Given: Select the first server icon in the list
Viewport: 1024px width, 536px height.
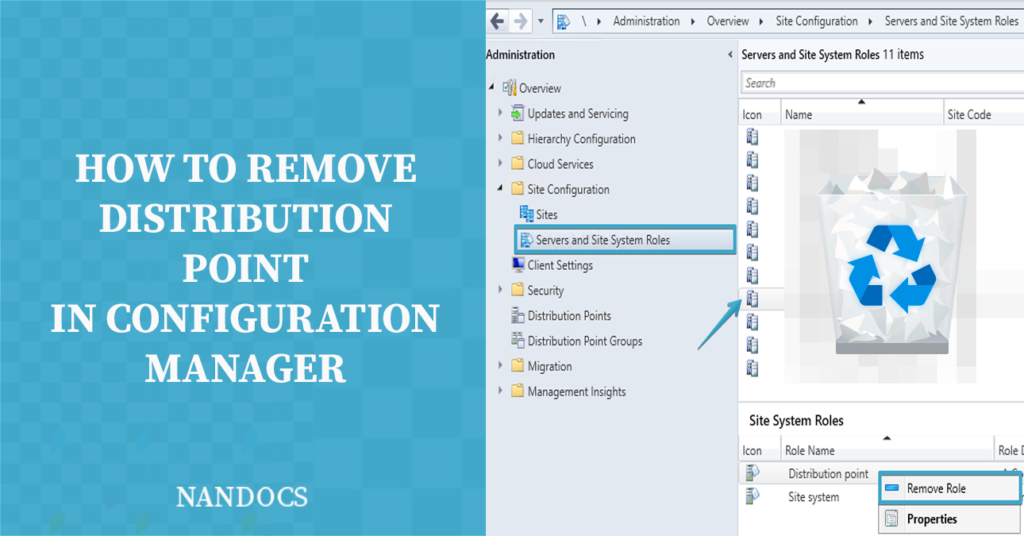Looking at the screenshot, I should coord(752,136).
